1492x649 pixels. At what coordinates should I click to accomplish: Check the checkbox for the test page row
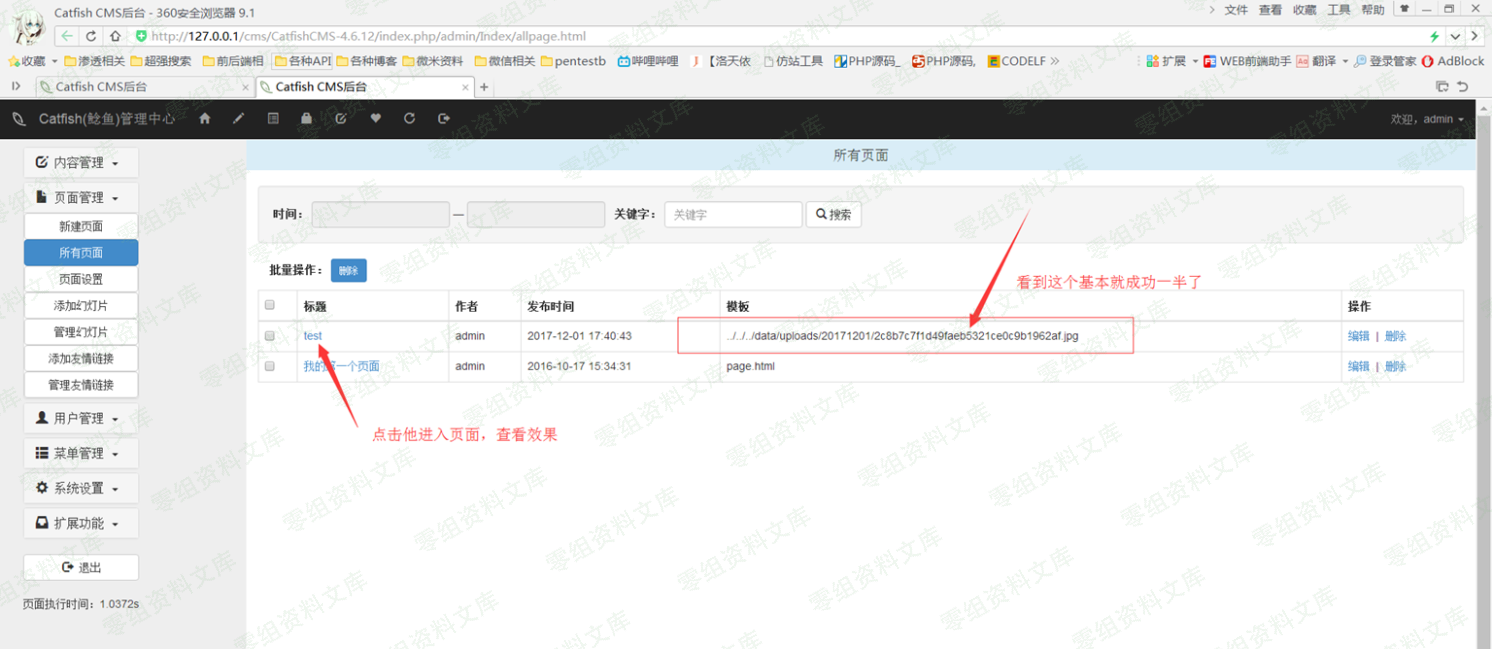pyautogui.click(x=269, y=336)
